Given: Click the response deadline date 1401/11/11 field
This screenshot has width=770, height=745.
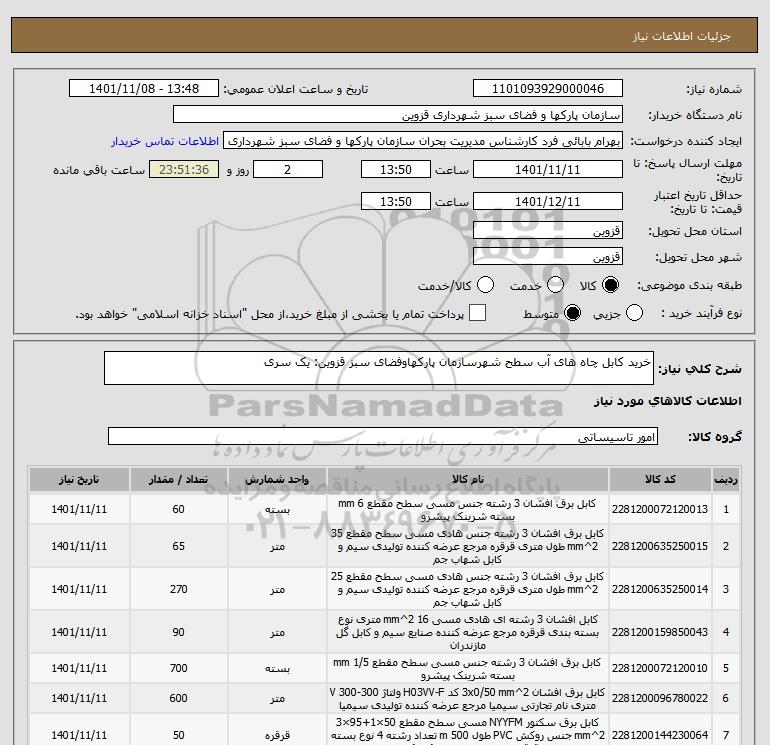Looking at the screenshot, I should click(548, 170).
